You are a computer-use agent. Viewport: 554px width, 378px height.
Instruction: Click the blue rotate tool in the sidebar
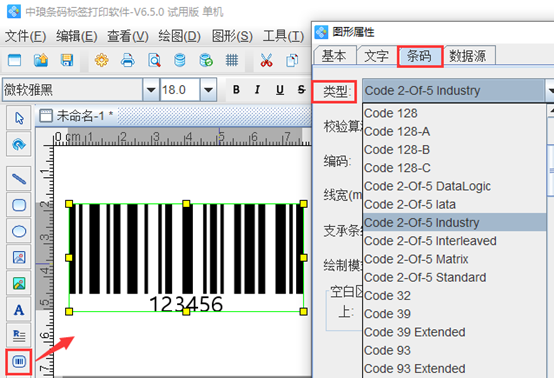click(19, 144)
